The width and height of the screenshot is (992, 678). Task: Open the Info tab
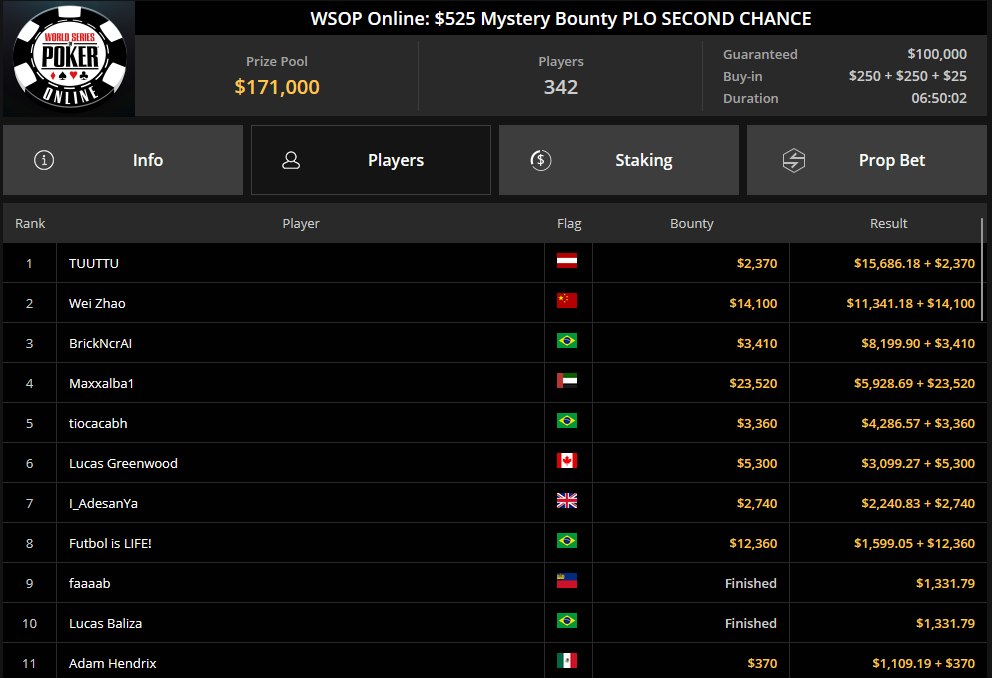[123, 160]
